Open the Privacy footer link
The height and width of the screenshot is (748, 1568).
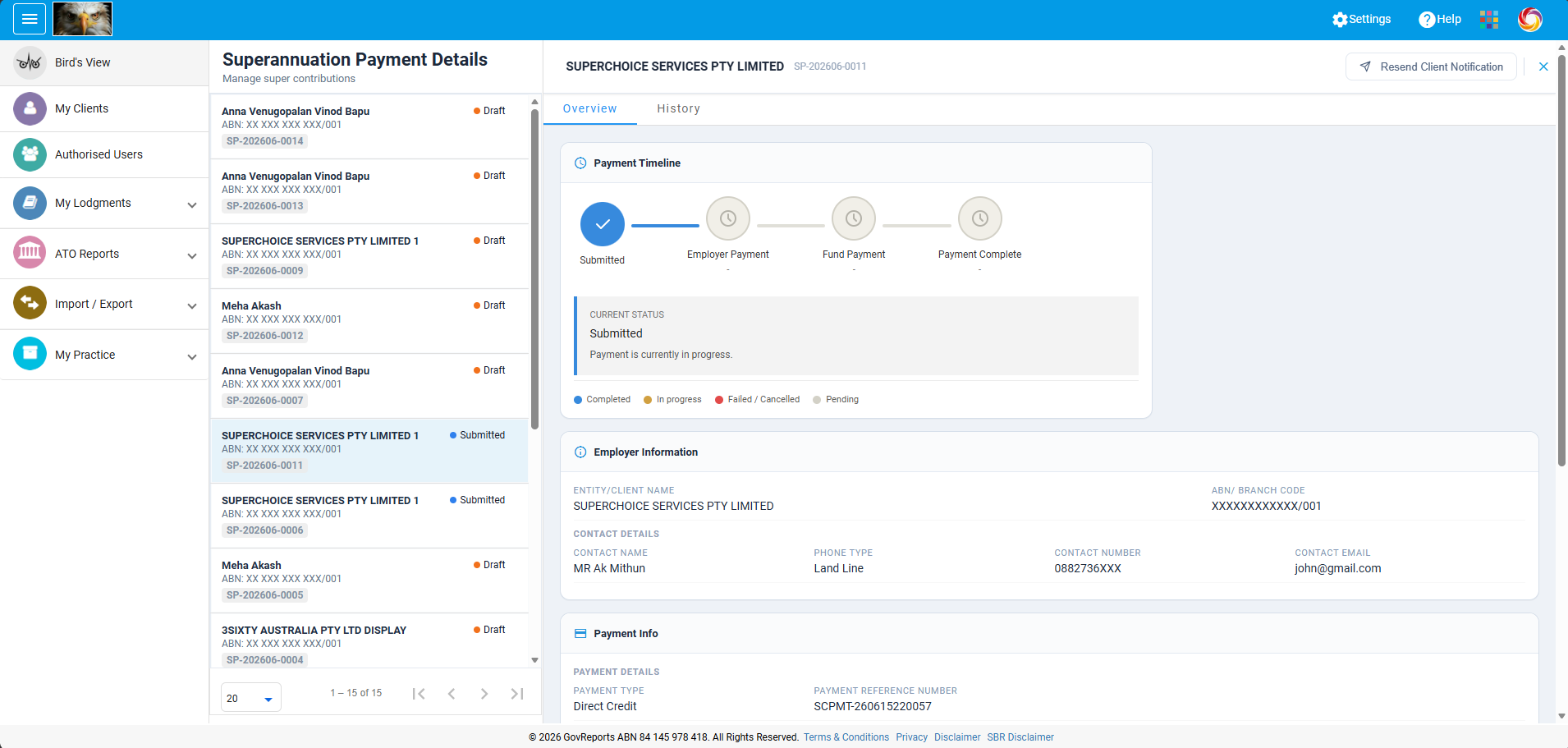click(x=912, y=737)
